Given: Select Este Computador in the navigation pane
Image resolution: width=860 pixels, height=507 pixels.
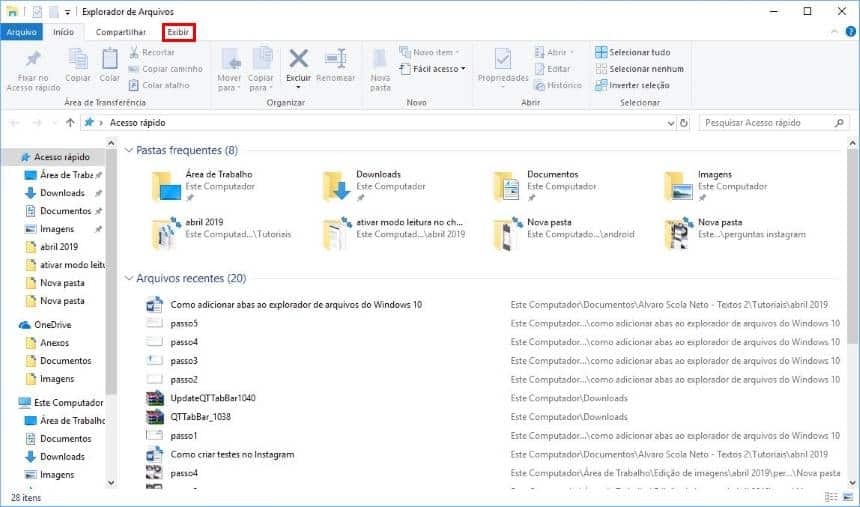Looking at the screenshot, I should (68, 403).
